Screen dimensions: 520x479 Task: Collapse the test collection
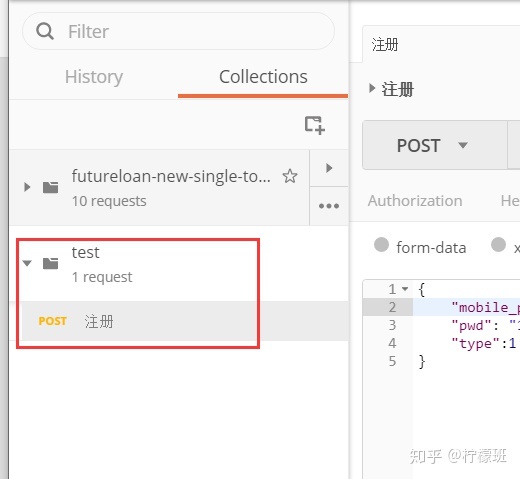27,263
